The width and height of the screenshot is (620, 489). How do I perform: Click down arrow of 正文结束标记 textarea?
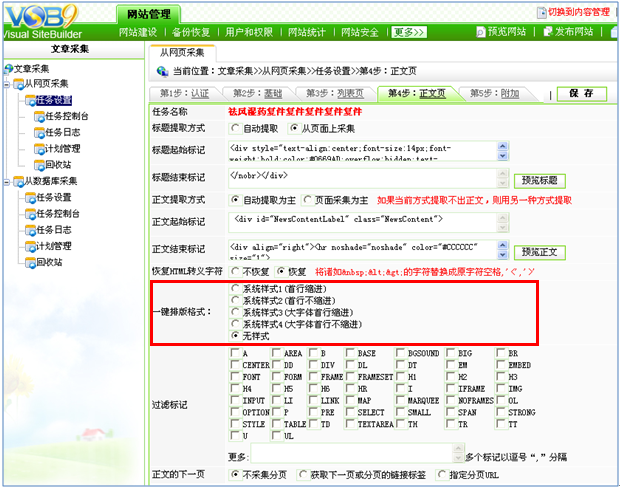(503, 255)
